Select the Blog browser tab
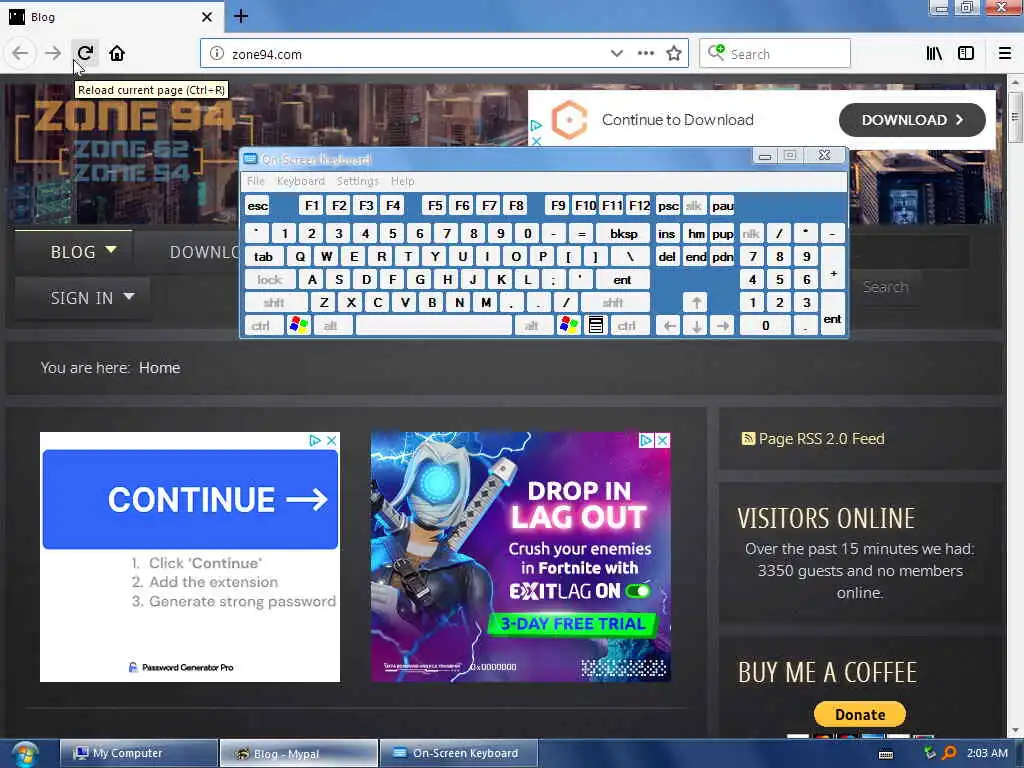Screen dimensions: 1024x768 click(111, 17)
